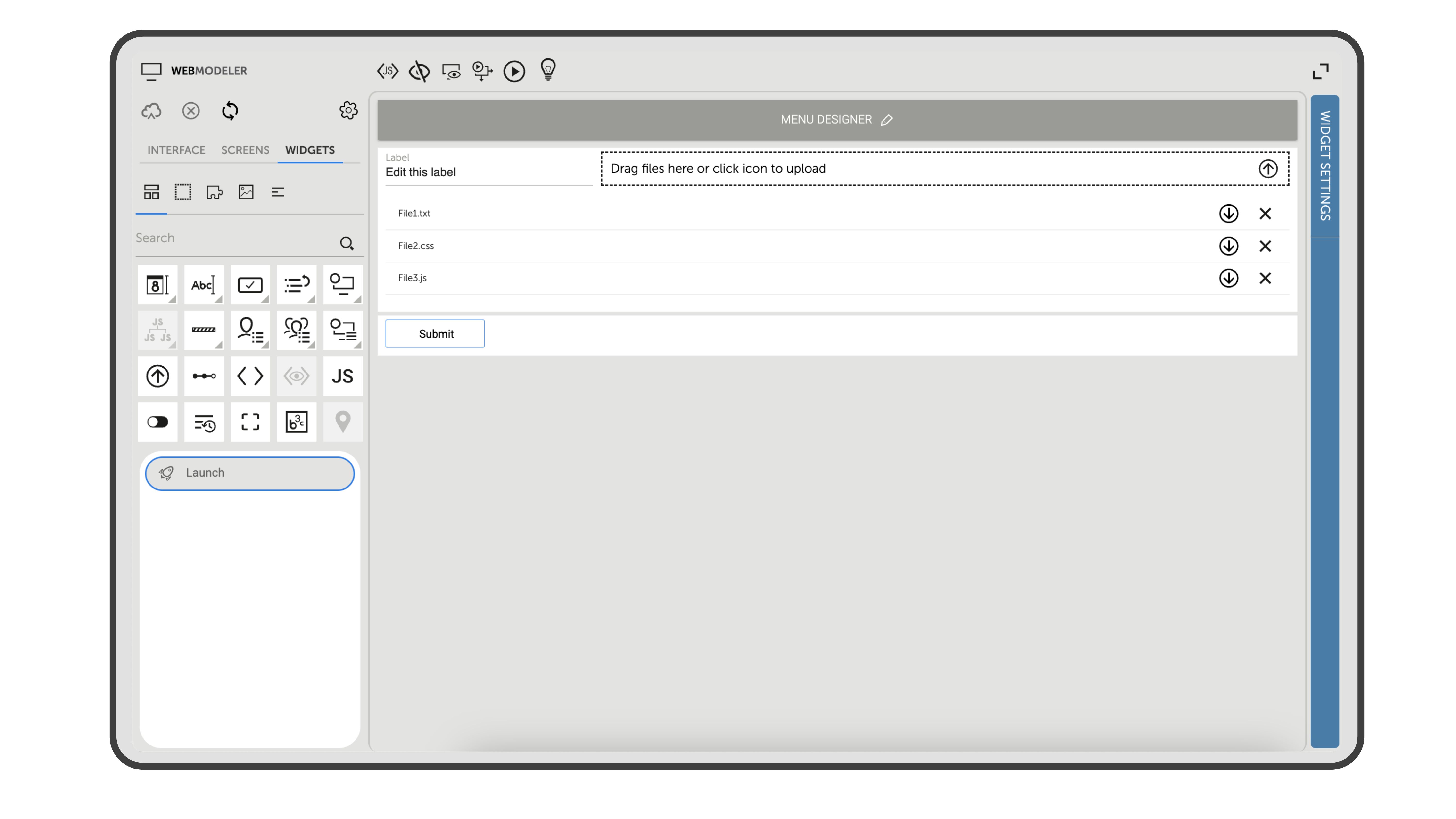Expand the date picker widget variants

coord(172,299)
